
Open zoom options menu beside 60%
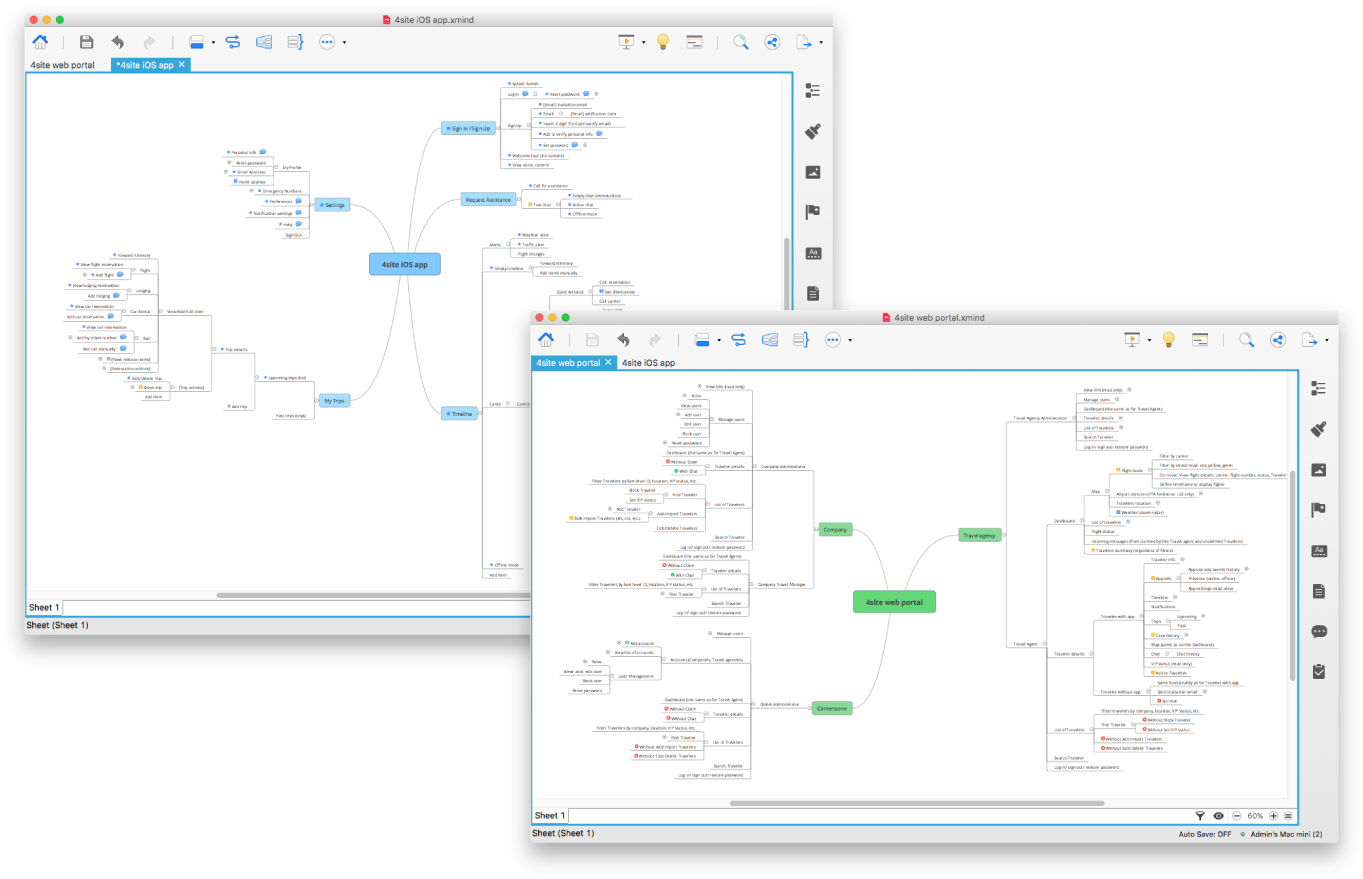tap(1289, 816)
